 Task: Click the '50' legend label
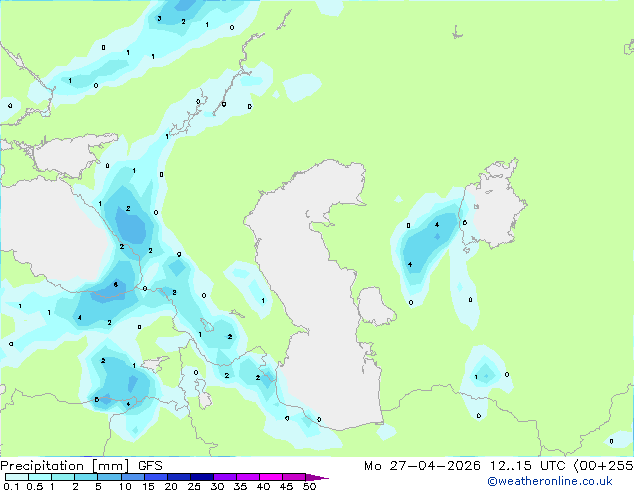[309, 486]
